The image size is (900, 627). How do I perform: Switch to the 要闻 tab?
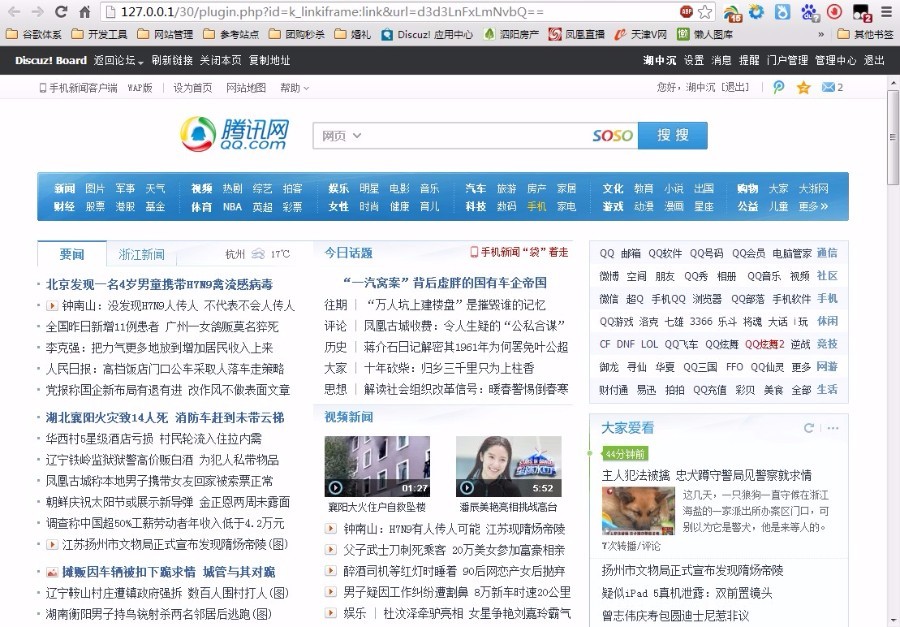72,254
